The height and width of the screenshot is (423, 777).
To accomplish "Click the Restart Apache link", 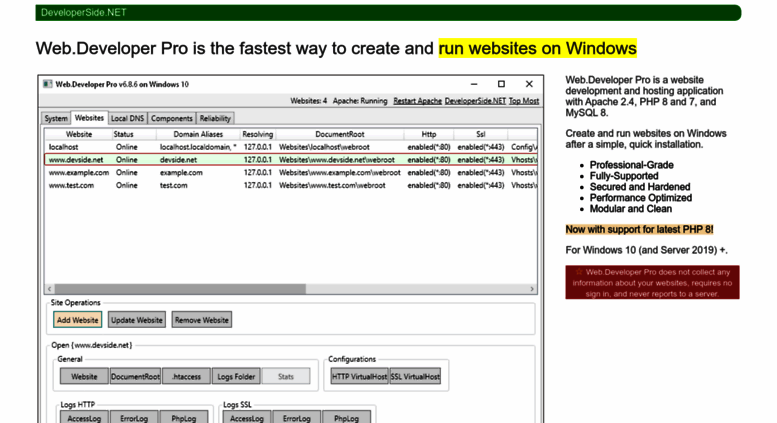I will pos(417,101).
